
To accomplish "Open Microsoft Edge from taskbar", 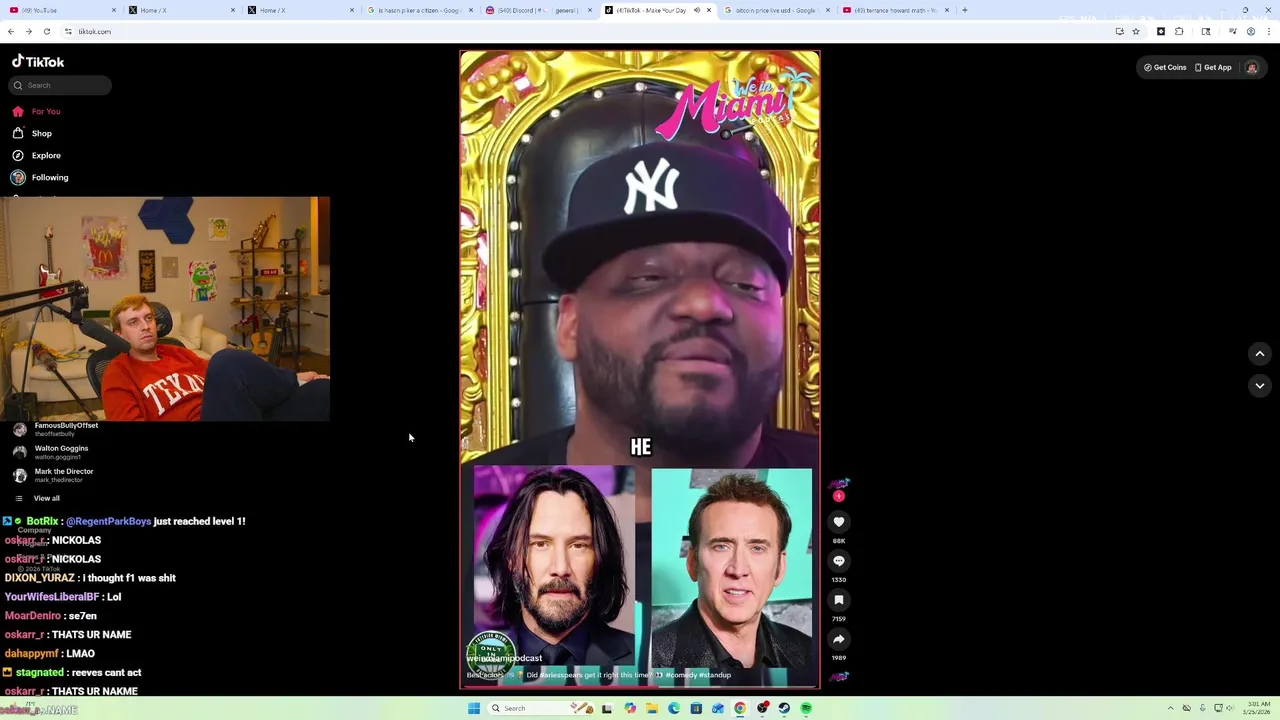I will [x=673, y=708].
